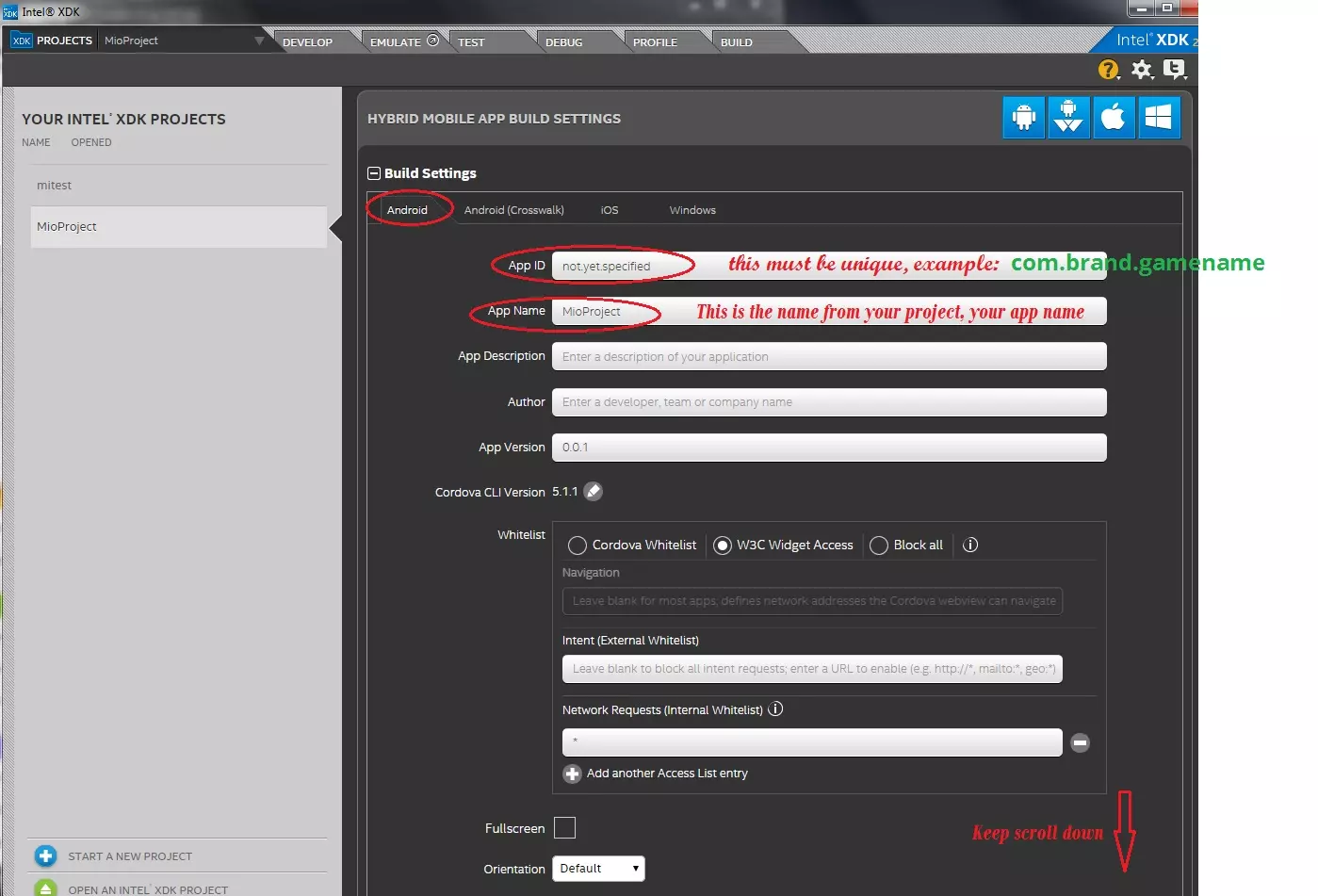Screen dimensions: 1318x896
Task: Open the Apple iOS build platform icon
Action: click(1114, 118)
